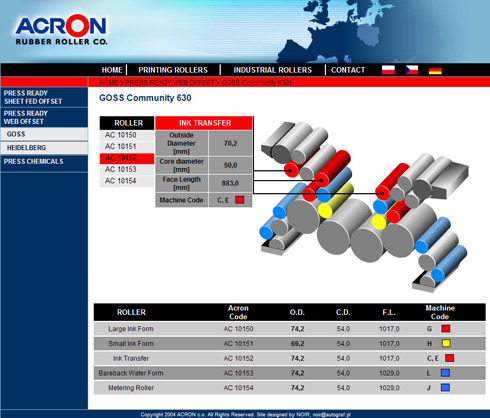Click red machine code swatch in Ink Transfer table row
Screen dimensions: 490x418
tap(449, 358)
